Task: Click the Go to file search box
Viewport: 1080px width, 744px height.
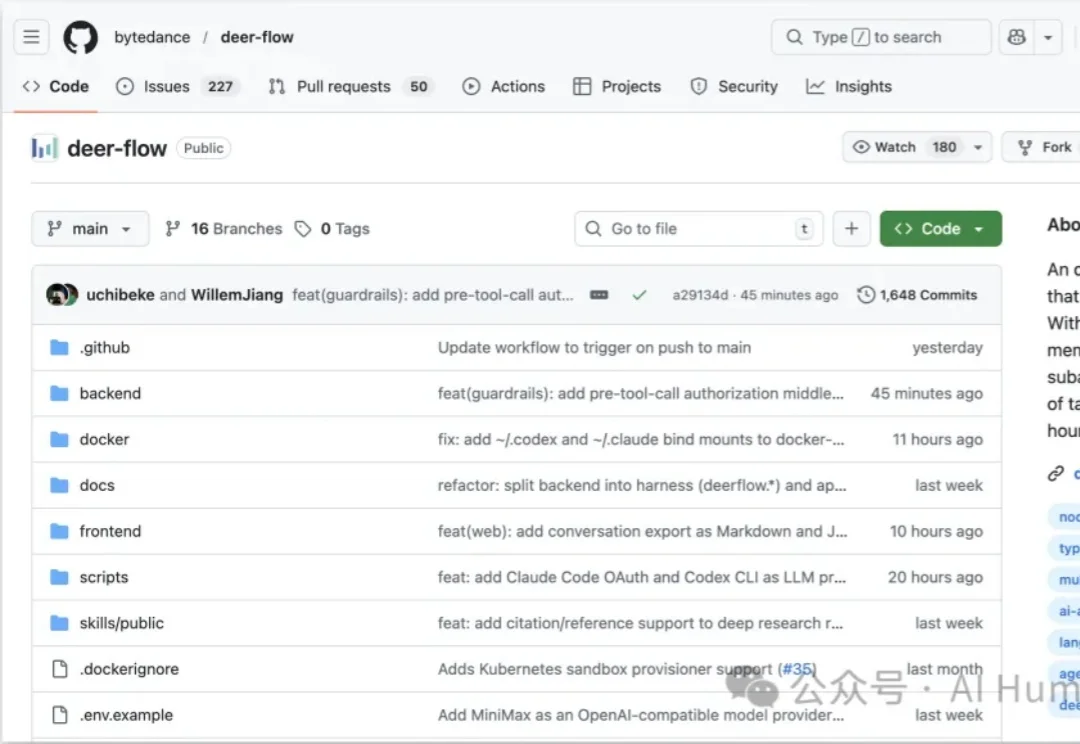Action: [x=698, y=228]
